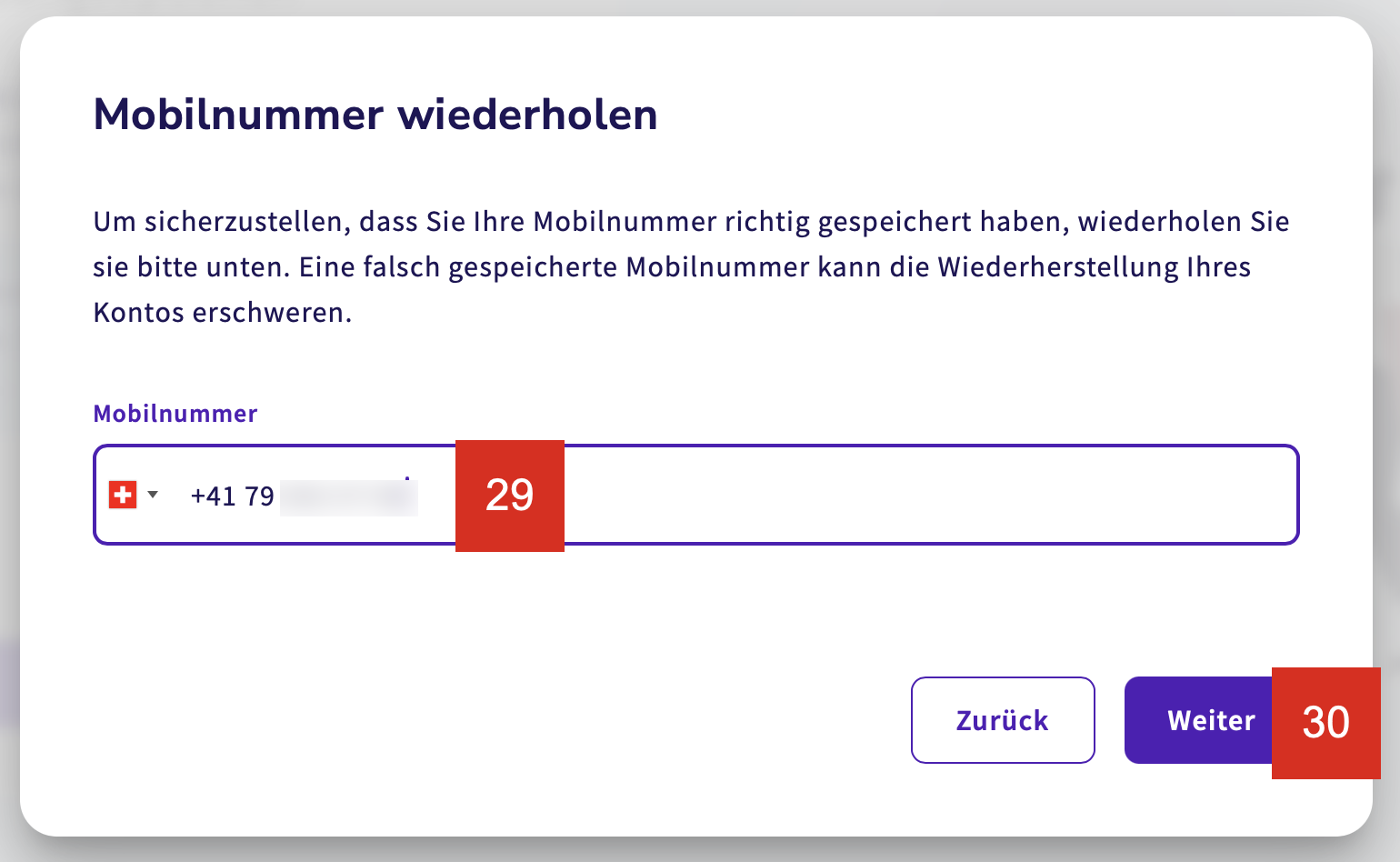
Task: Click the word "wiederholen" in the heading
Action: point(527,115)
